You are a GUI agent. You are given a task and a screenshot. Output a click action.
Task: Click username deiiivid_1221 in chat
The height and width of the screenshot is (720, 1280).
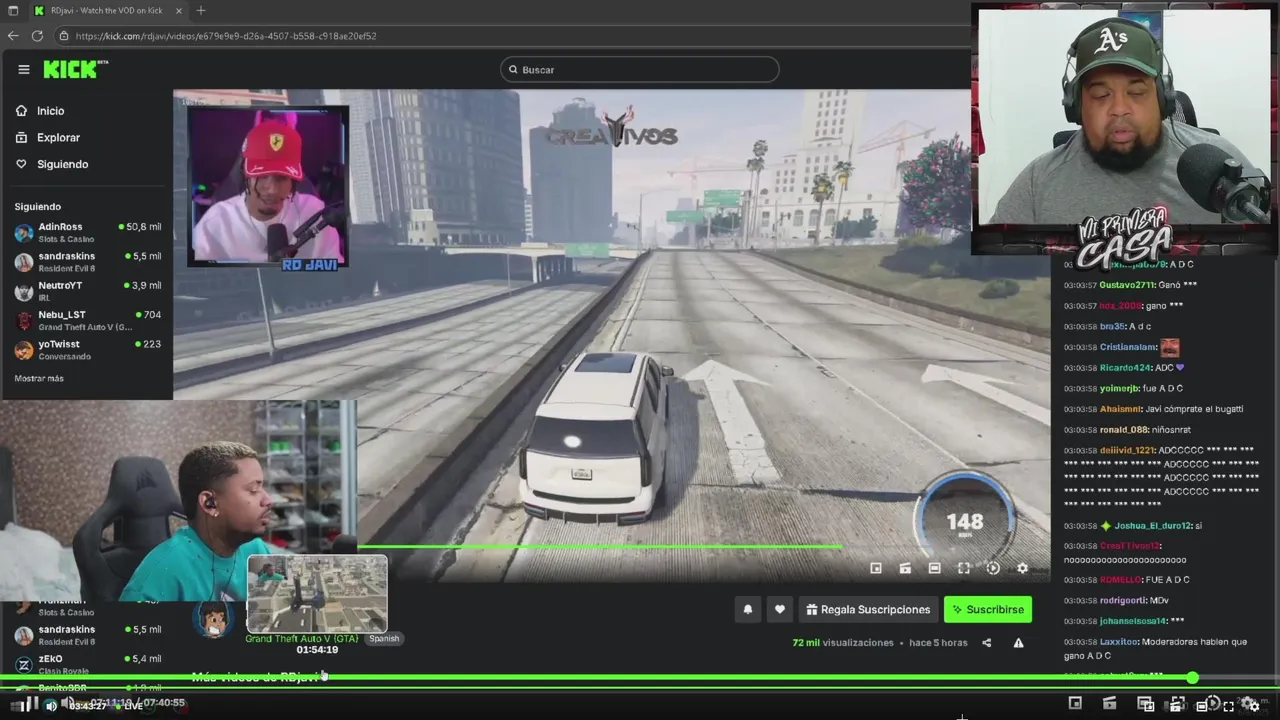pyautogui.click(x=1127, y=450)
